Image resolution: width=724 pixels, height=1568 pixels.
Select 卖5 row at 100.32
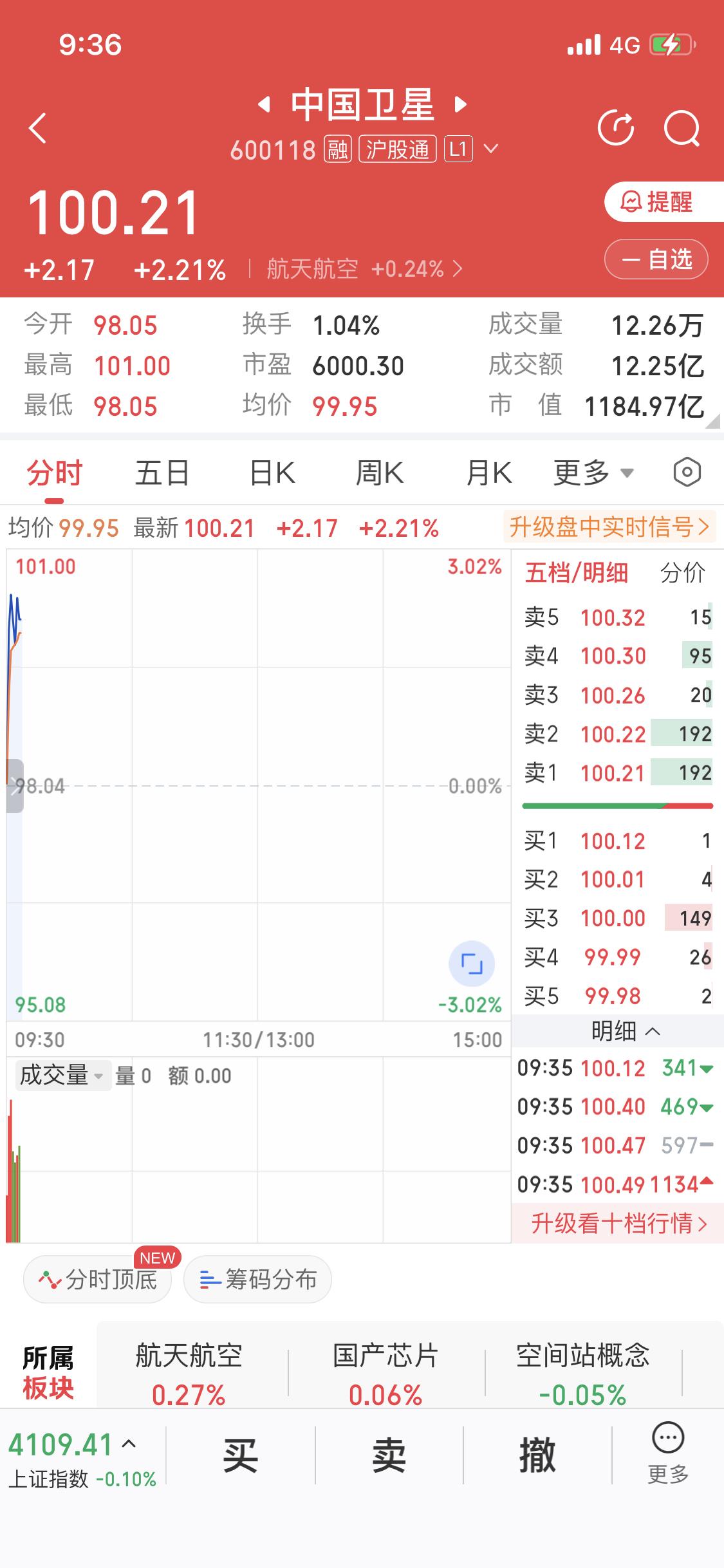pos(618,617)
